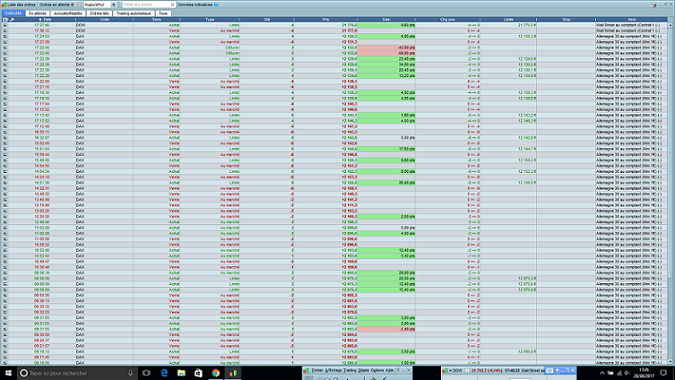Switch to the Trading automatique tab
The height and width of the screenshot is (380, 675).
tap(133, 13)
